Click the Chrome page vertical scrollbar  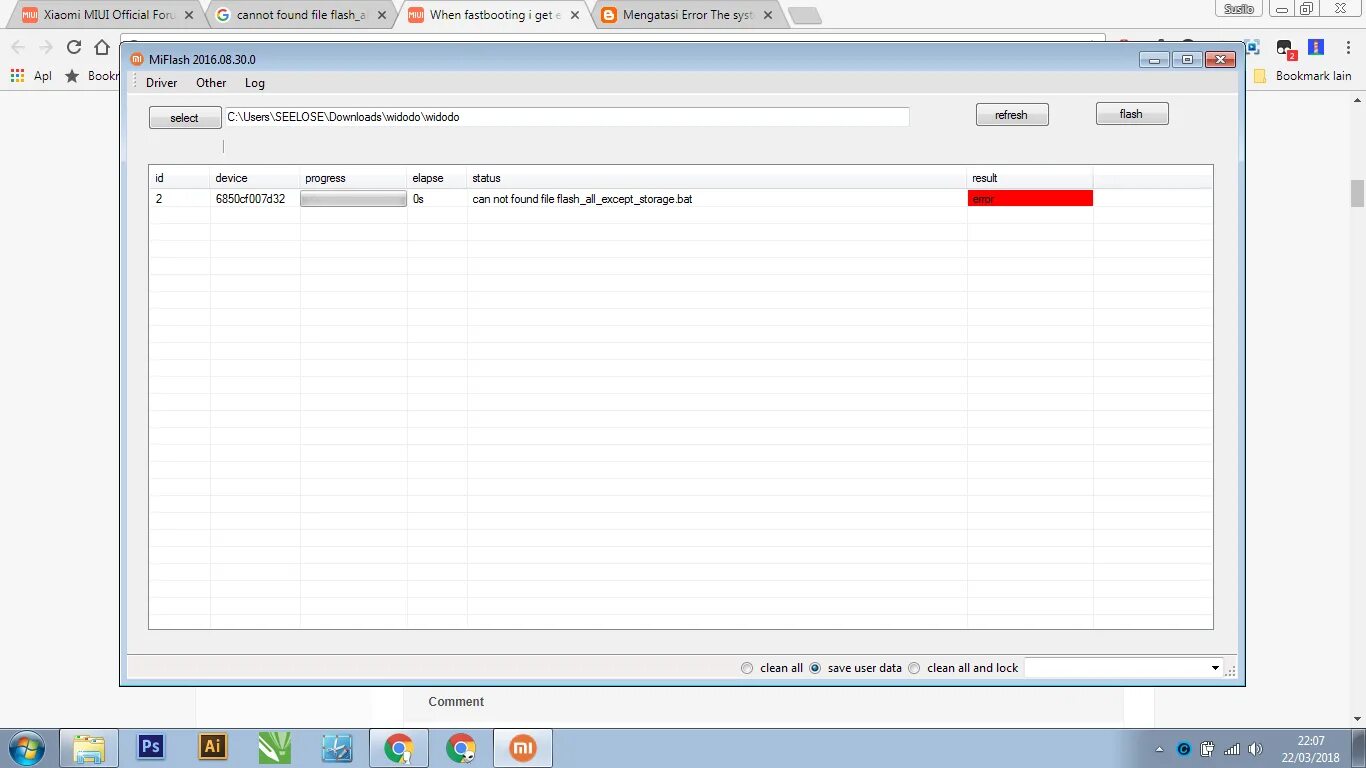coord(1357,193)
